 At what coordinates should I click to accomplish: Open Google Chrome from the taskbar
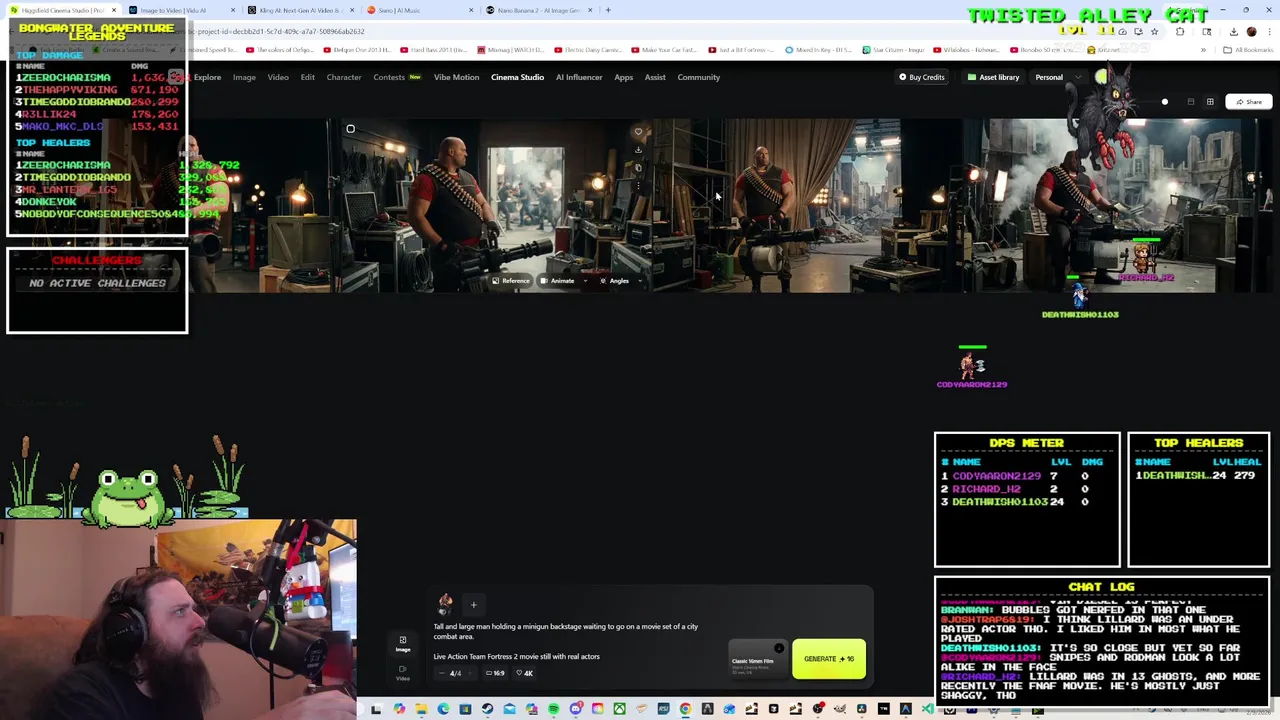[685, 709]
